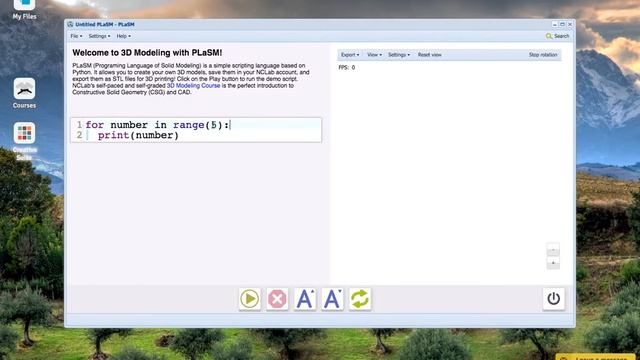The height and width of the screenshot is (360, 640).
Task: Decrease the editor font size
Action: 332,299
